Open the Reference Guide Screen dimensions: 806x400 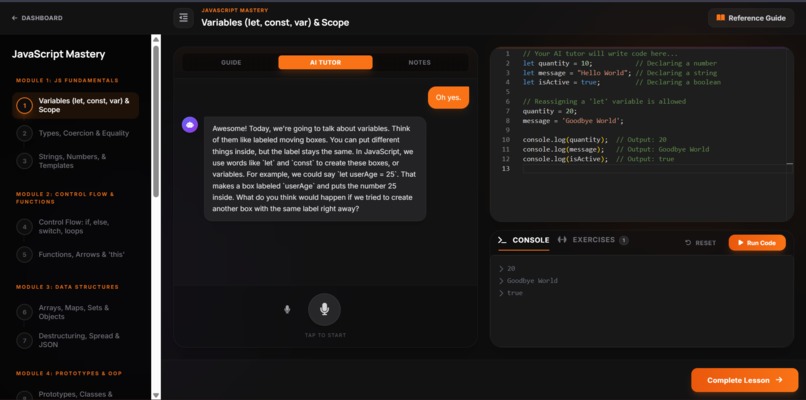click(x=750, y=18)
